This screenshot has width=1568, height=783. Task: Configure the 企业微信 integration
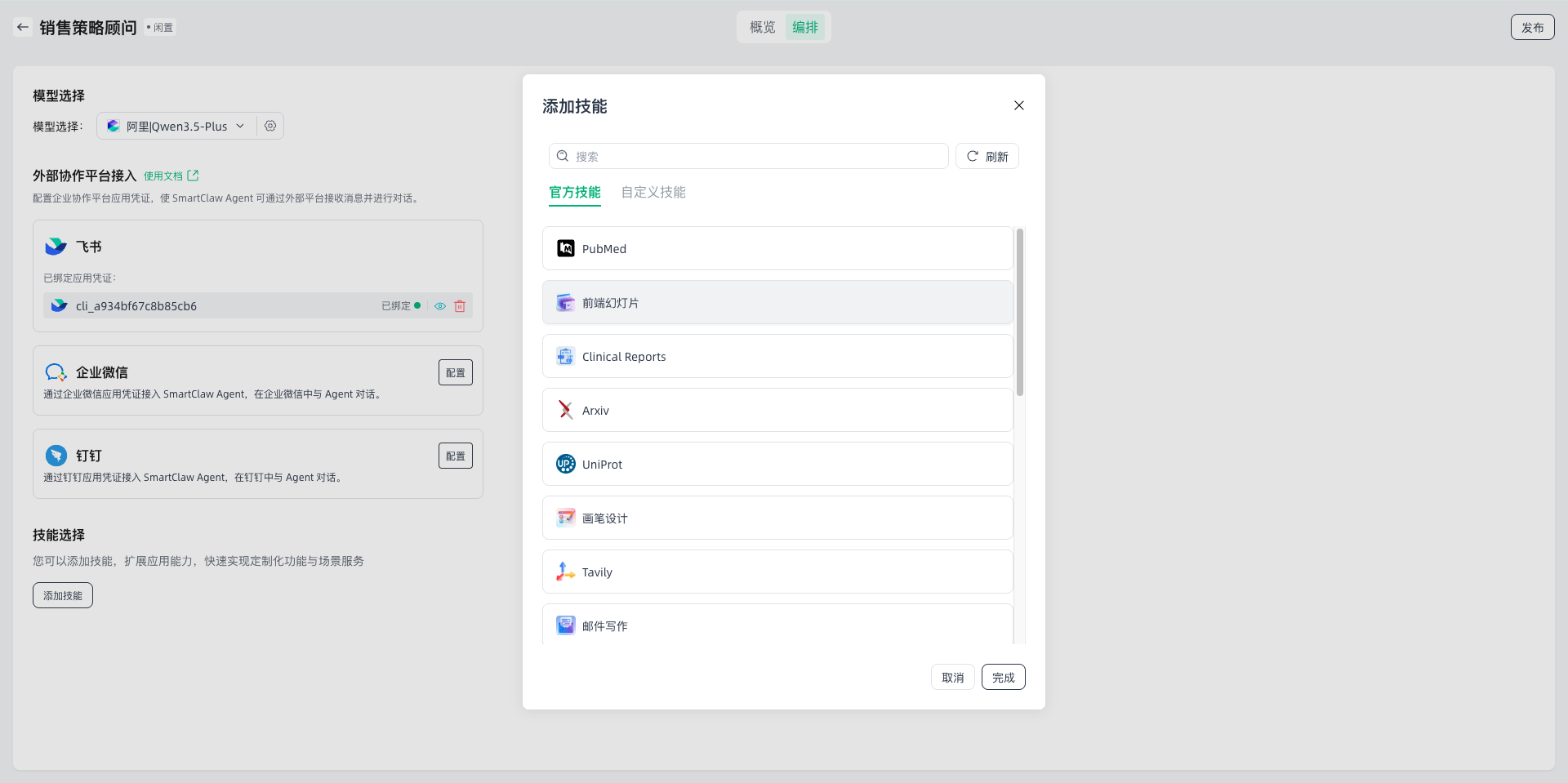click(x=455, y=372)
